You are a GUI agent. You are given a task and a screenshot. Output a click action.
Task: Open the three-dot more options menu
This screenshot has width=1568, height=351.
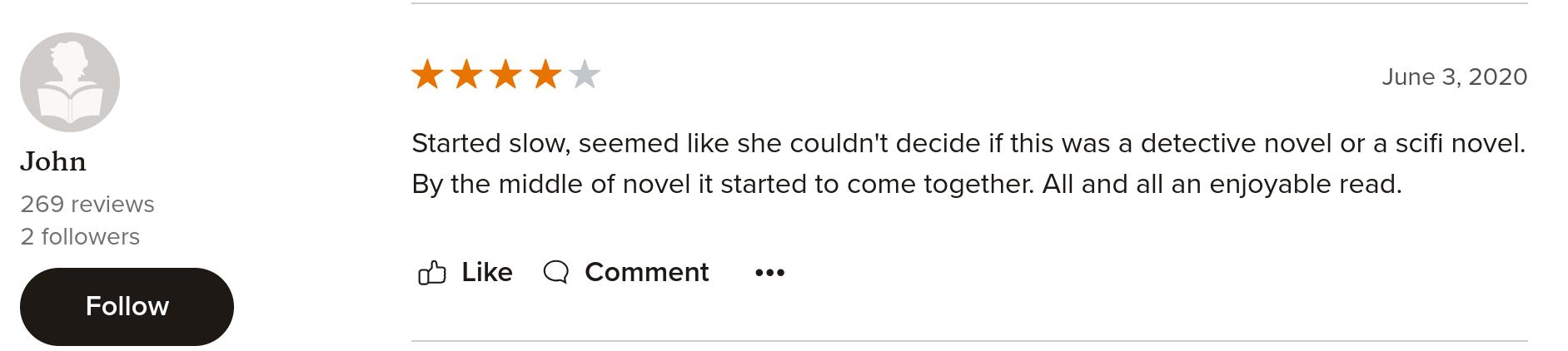pyautogui.click(x=769, y=273)
